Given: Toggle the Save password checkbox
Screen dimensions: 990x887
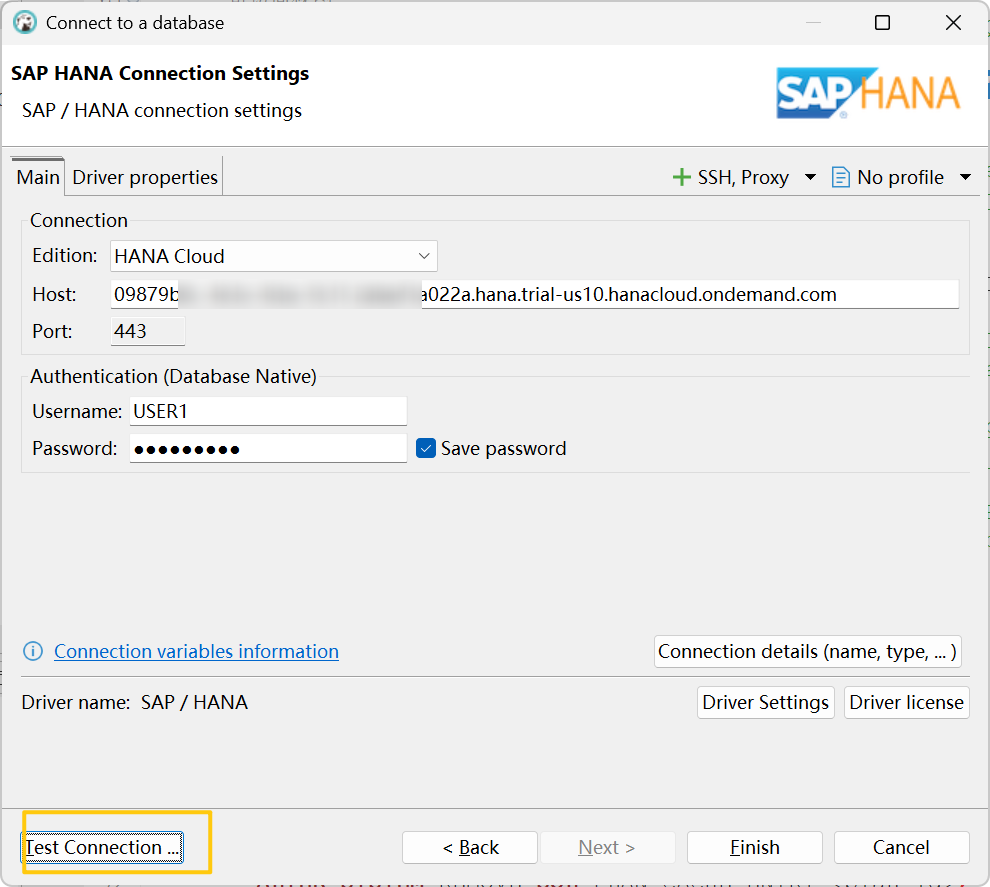Looking at the screenshot, I should [426, 448].
